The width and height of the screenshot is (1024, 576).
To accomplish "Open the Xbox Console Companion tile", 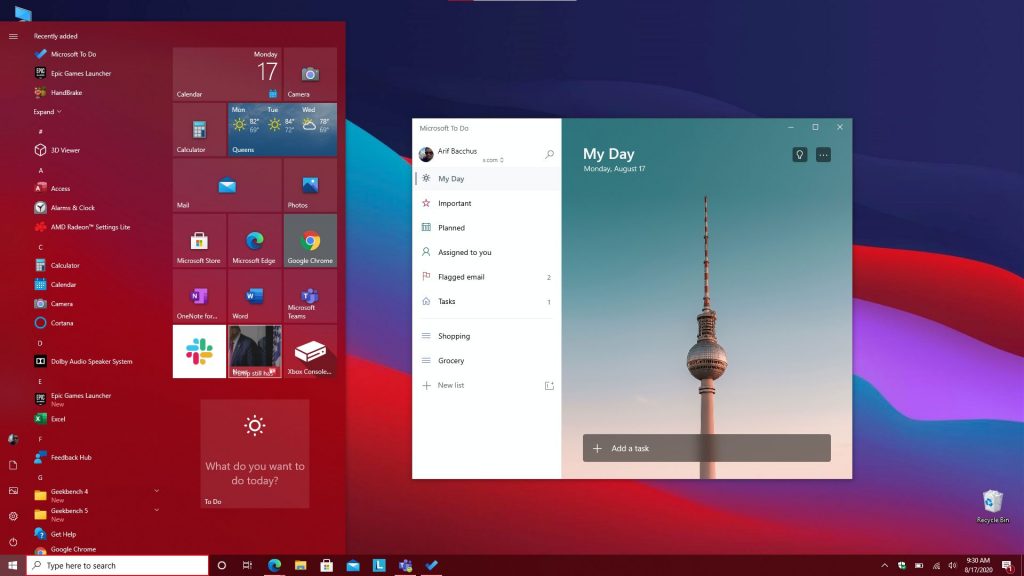I will [x=310, y=351].
